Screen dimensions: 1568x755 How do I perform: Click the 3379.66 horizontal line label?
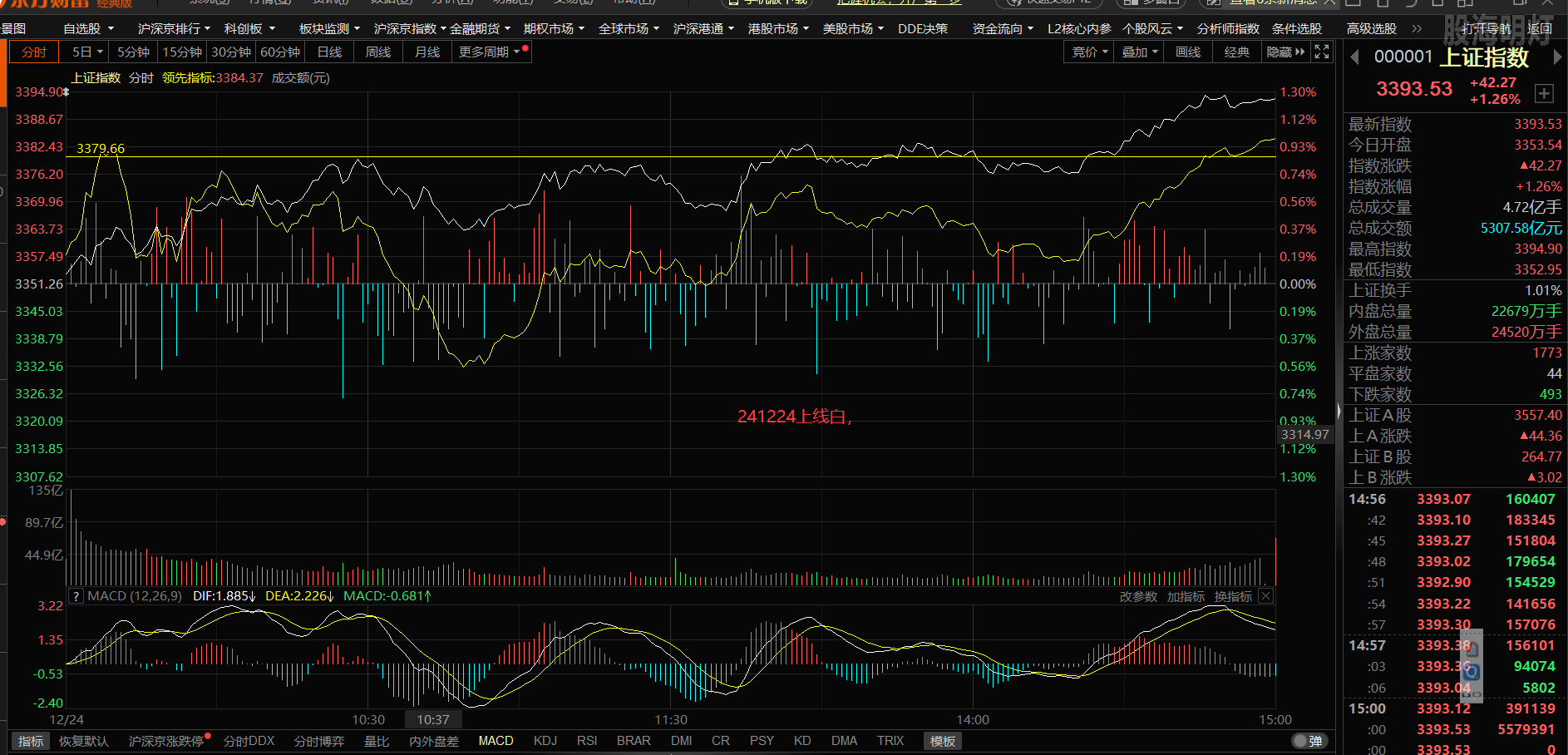pos(101,148)
